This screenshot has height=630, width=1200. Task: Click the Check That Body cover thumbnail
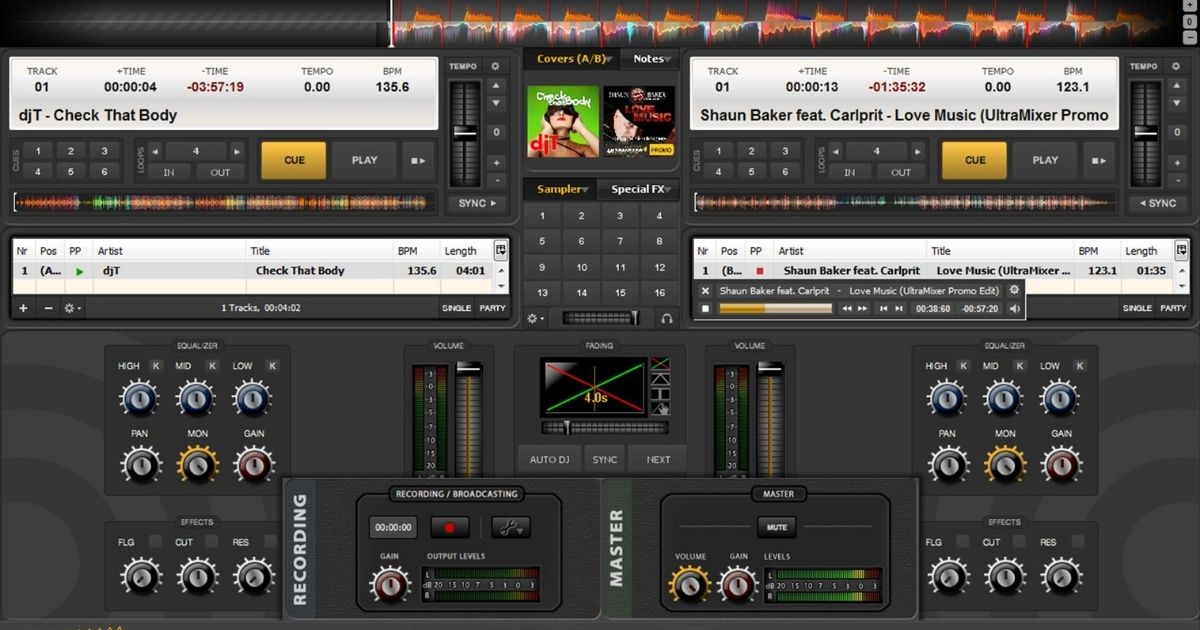pyautogui.click(x=563, y=121)
